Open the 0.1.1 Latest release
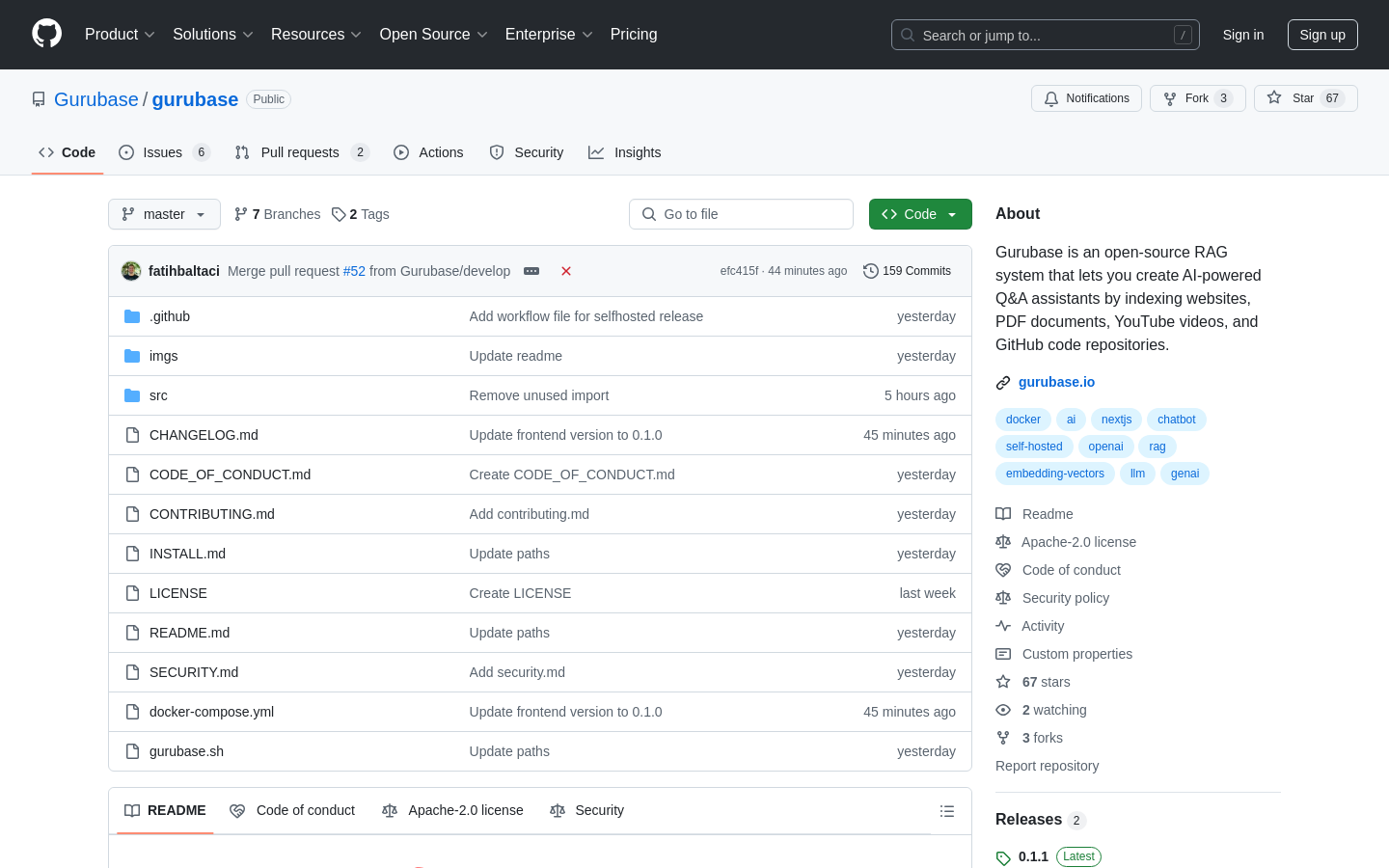Viewport: 1389px width, 868px height. click(x=1049, y=856)
